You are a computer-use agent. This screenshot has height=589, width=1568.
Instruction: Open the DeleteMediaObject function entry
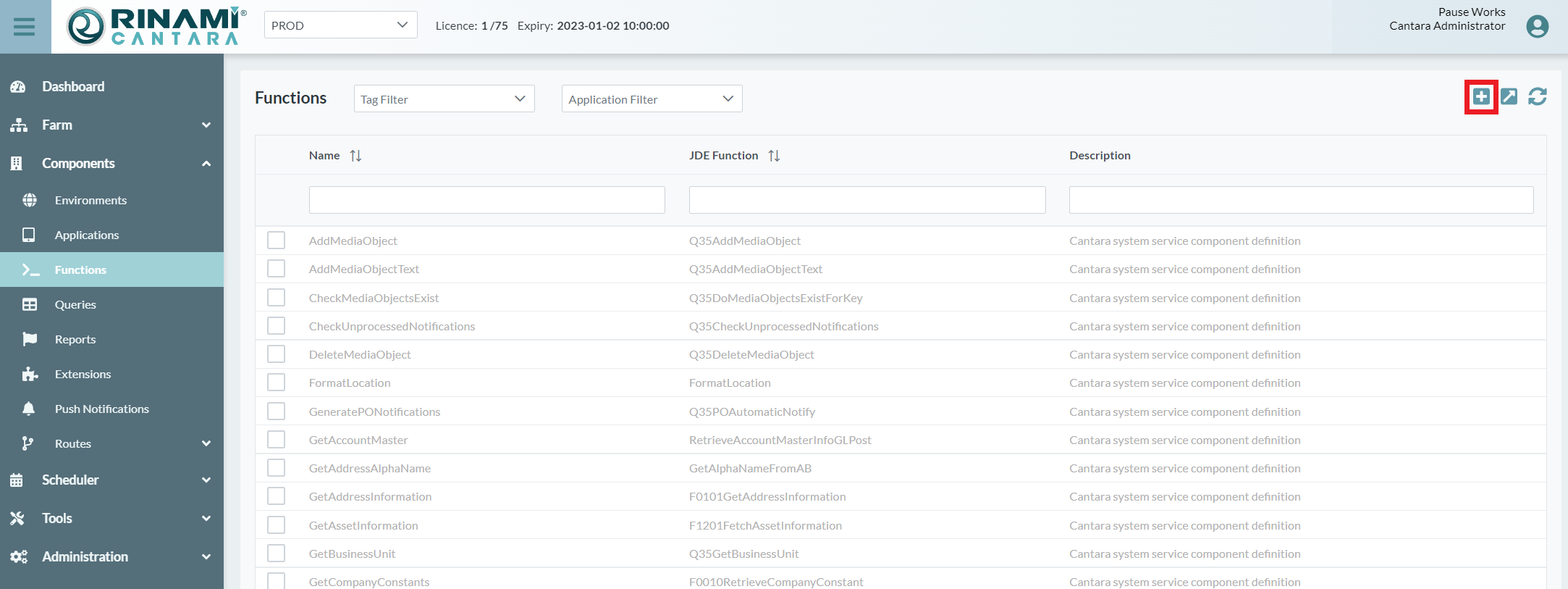click(x=359, y=354)
